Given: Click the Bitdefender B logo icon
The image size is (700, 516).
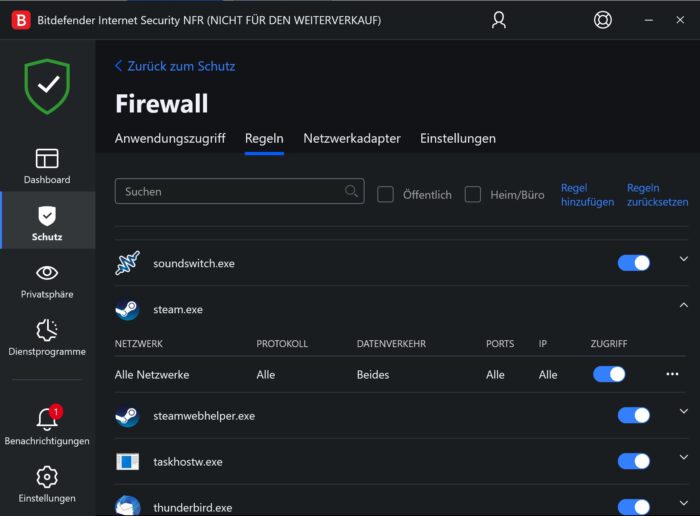Looking at the screenshot, I should click(21, 20).
